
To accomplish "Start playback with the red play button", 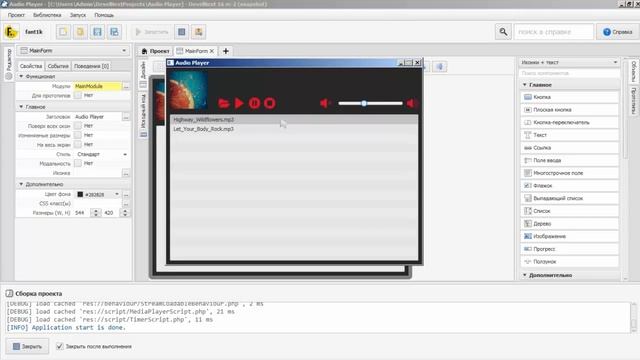I will 239,103.
